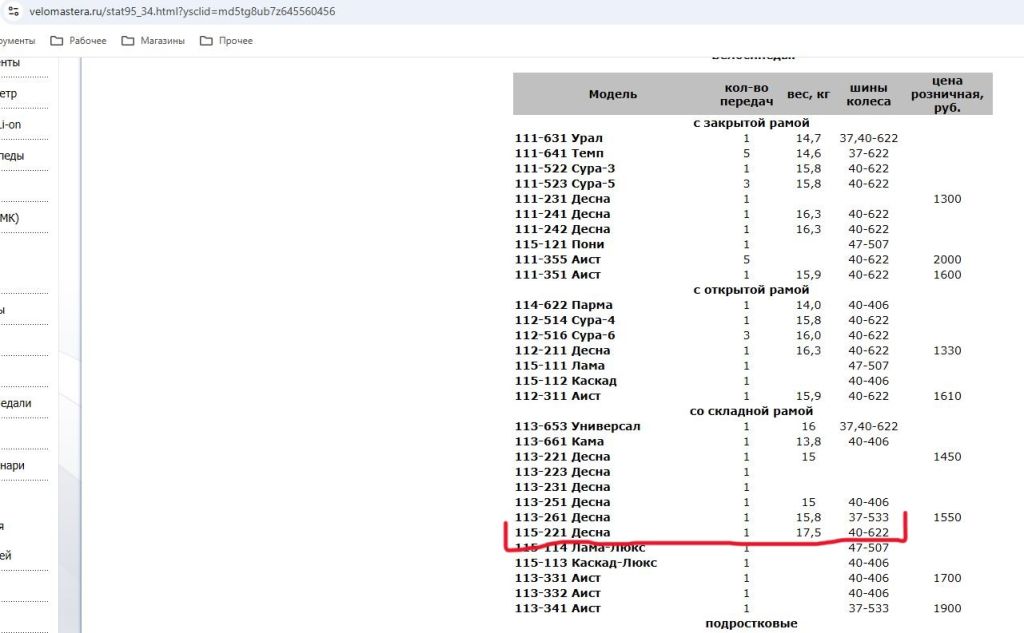This screenshot has height=633, width=1024.
Task: Open the sidebar link ending in 'етр'
Action: point(8,94)
